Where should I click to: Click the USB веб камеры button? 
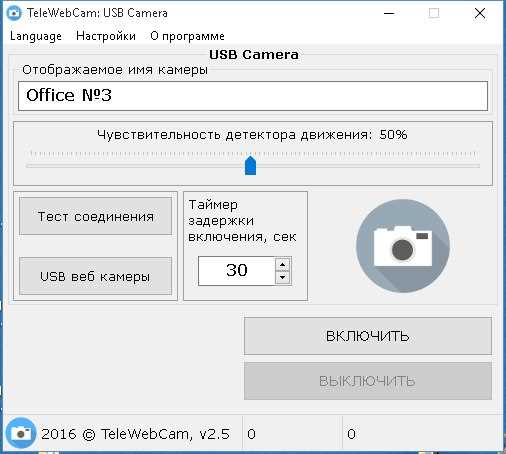click(96, 276)
